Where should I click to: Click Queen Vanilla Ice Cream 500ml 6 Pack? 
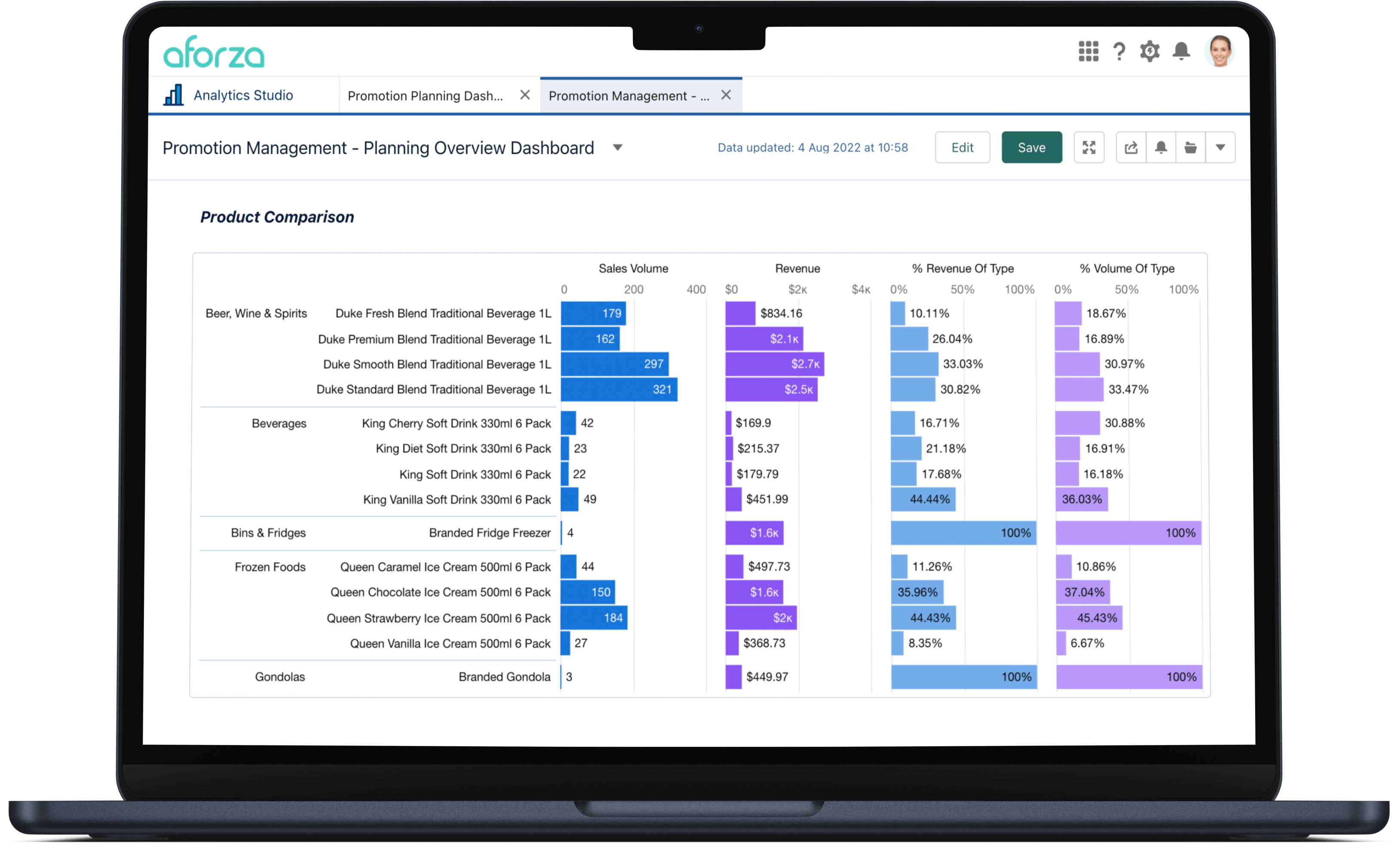450,643
